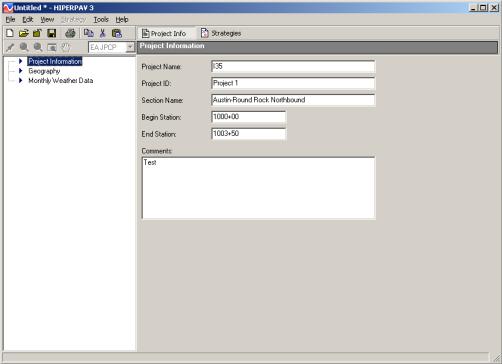This screenshot has width=502, height=364.
Task: Switch to the Strategies tab
Action: (221, 33)
